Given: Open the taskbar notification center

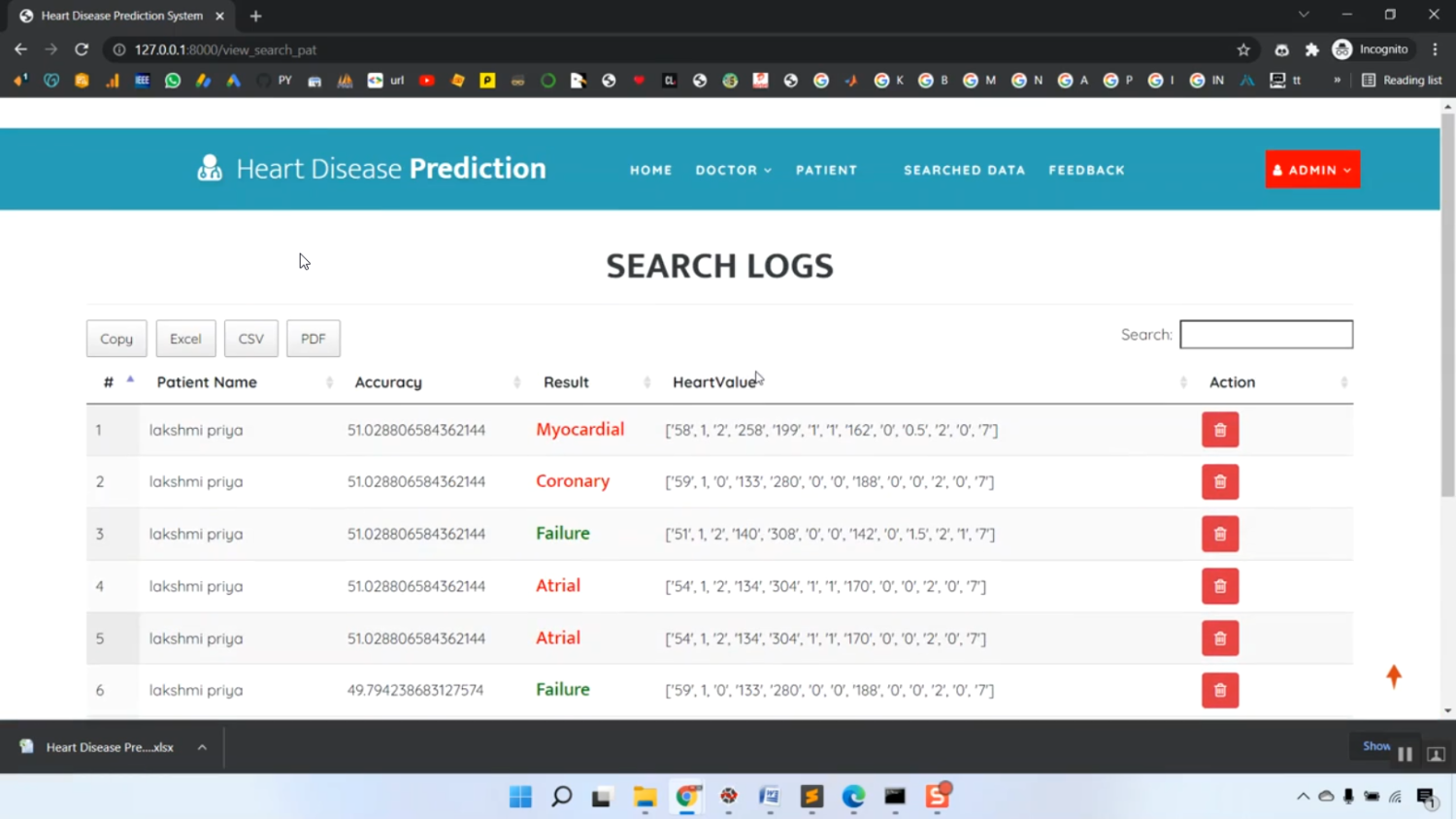Looking at the screenshot, I should pyautogui.click(x=1426, y=797).
